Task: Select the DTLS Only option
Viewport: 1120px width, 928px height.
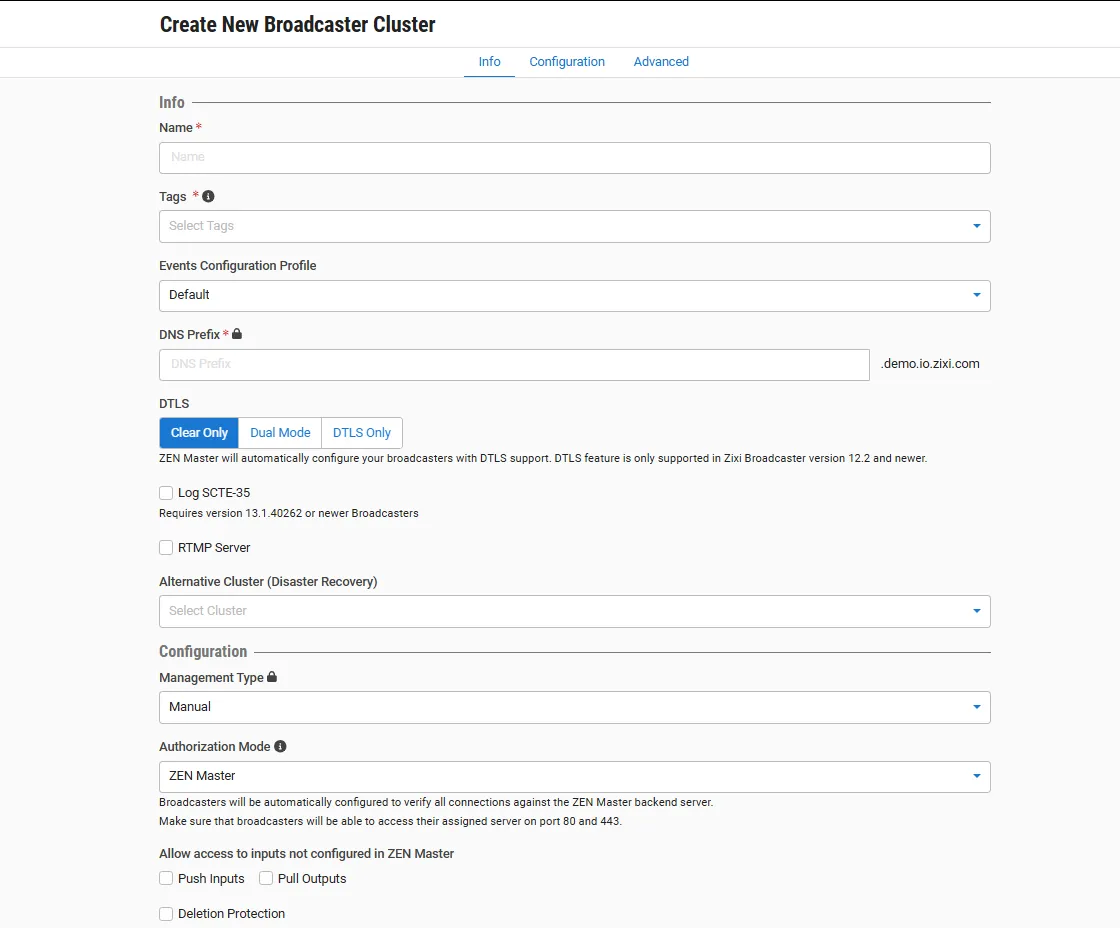Action: (362, 433)
